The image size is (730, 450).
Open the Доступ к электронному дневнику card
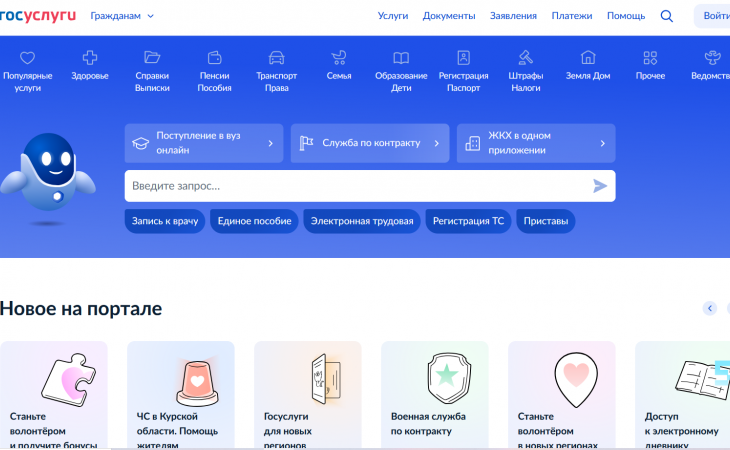(x=683, y=396)
